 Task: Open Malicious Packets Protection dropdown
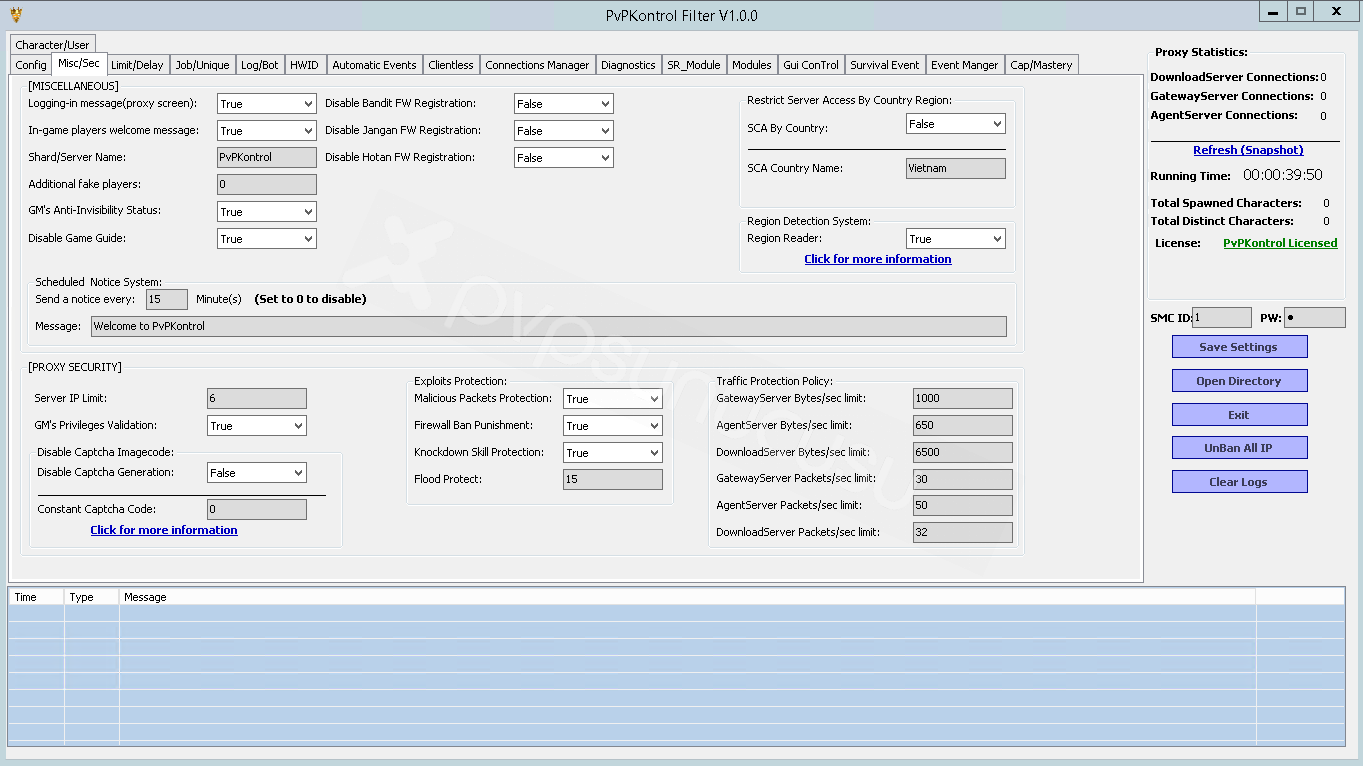click(612, 399)
